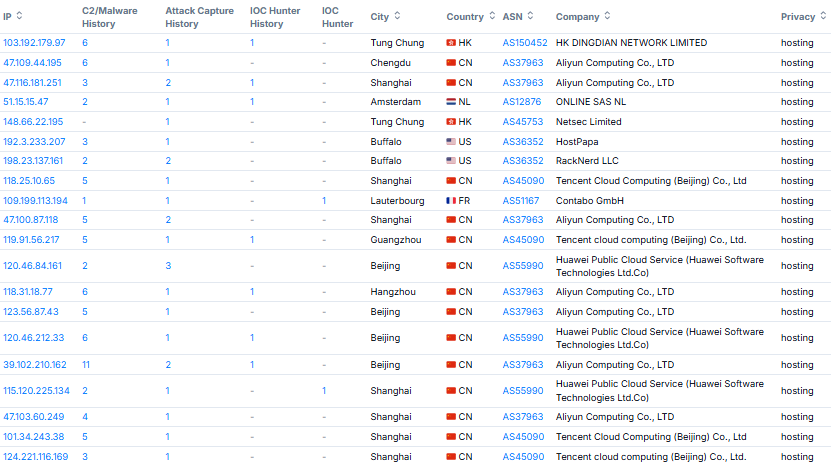
Task: Open AS36352 link in HostPapa row
Action: click(x=523, y=142)
